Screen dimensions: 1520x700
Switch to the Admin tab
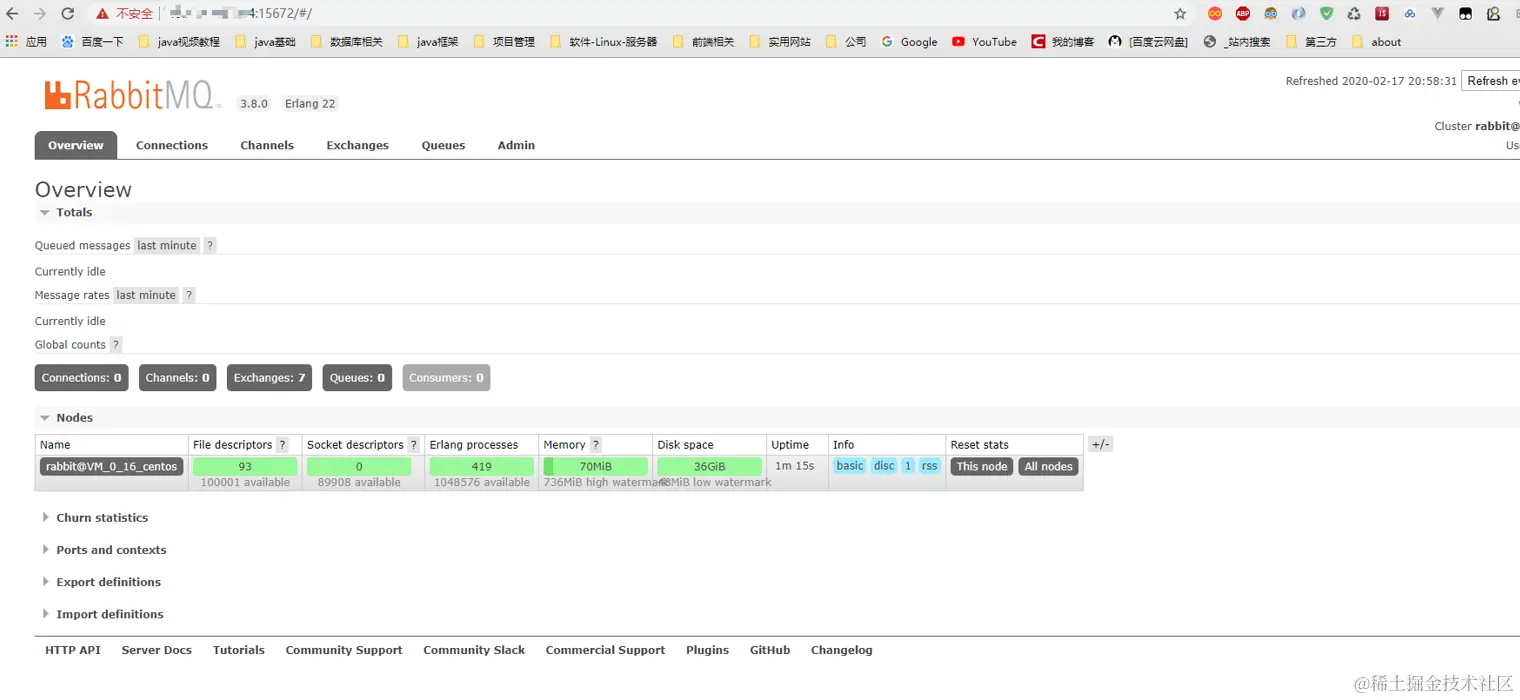pos(516,145)
